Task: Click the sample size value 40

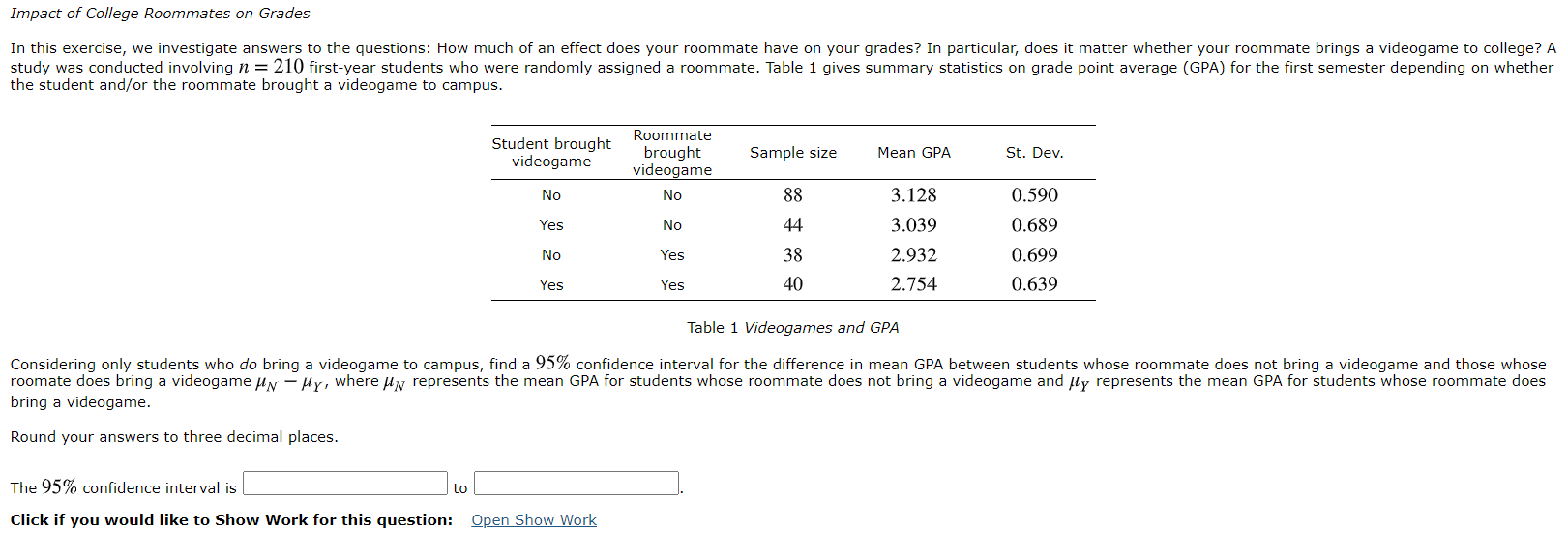Action: (793, 284)
